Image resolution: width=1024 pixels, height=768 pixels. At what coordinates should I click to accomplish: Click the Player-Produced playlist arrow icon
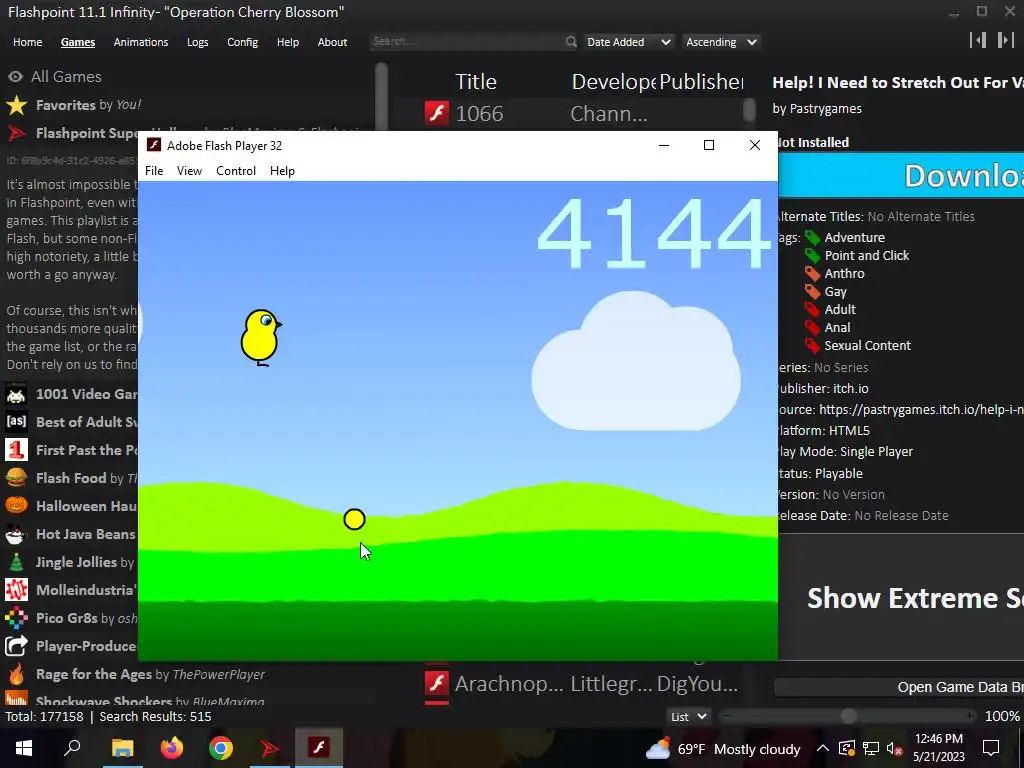pyautogui.click(x=16, y=646)
